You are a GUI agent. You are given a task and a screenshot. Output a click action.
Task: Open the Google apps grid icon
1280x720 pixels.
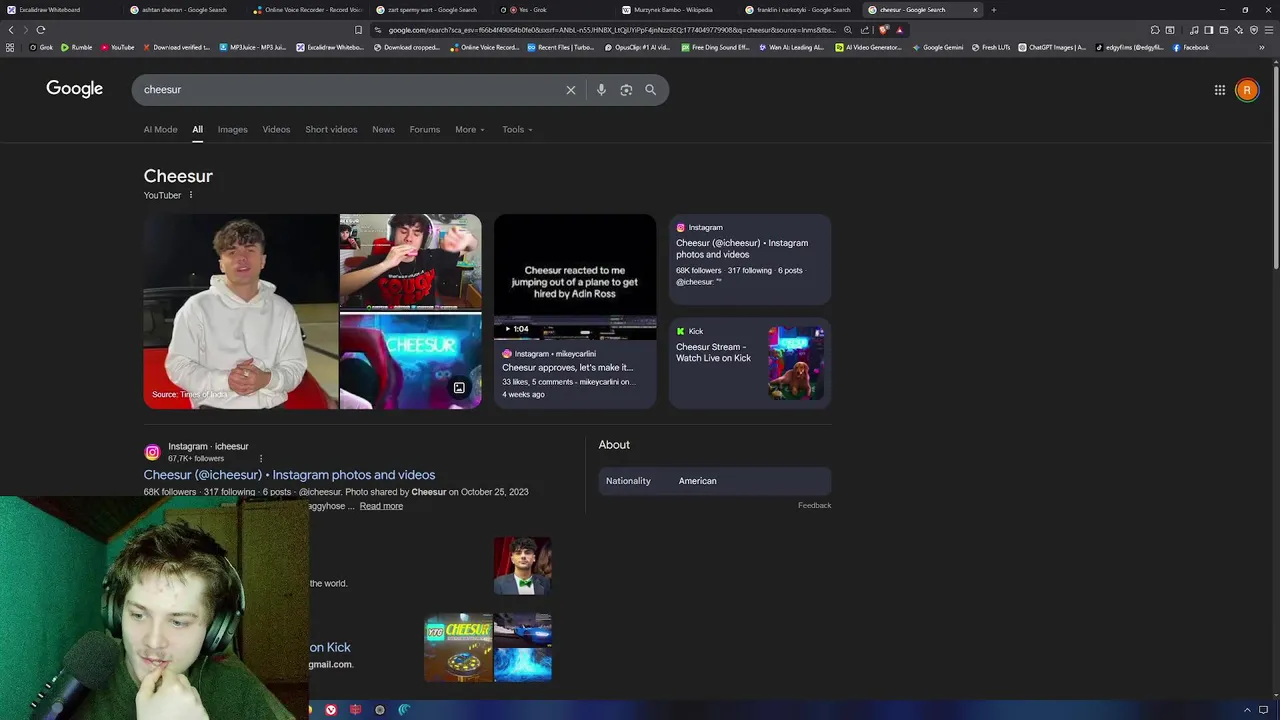[1220, 90]
